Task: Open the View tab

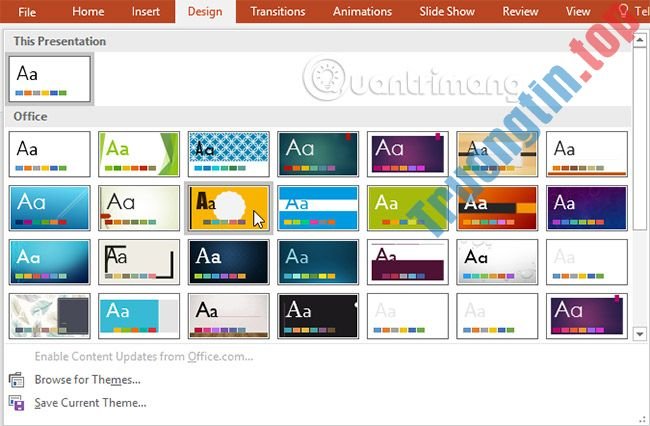Action: 578,11
